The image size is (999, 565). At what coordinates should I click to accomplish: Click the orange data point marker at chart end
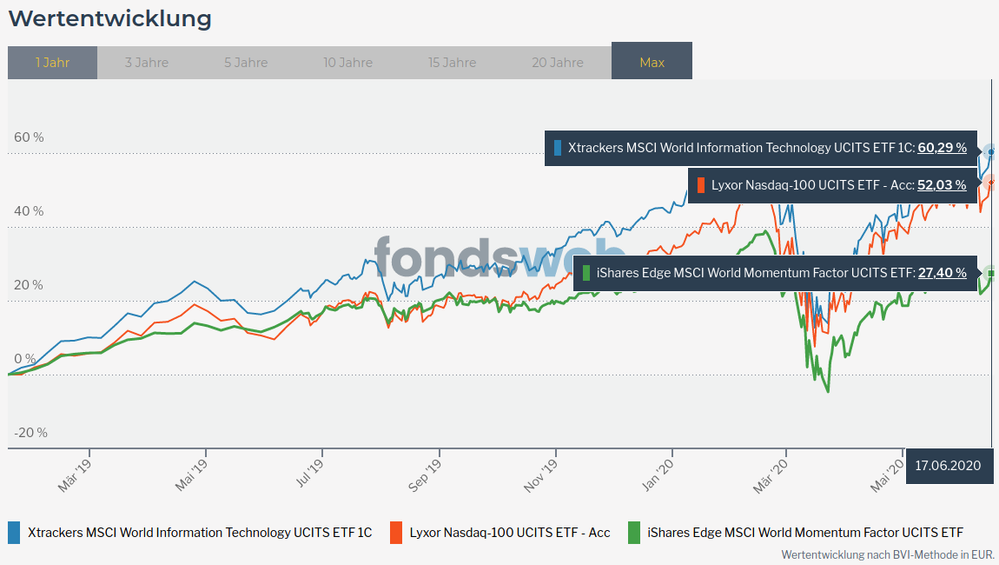tap(991, 183)
